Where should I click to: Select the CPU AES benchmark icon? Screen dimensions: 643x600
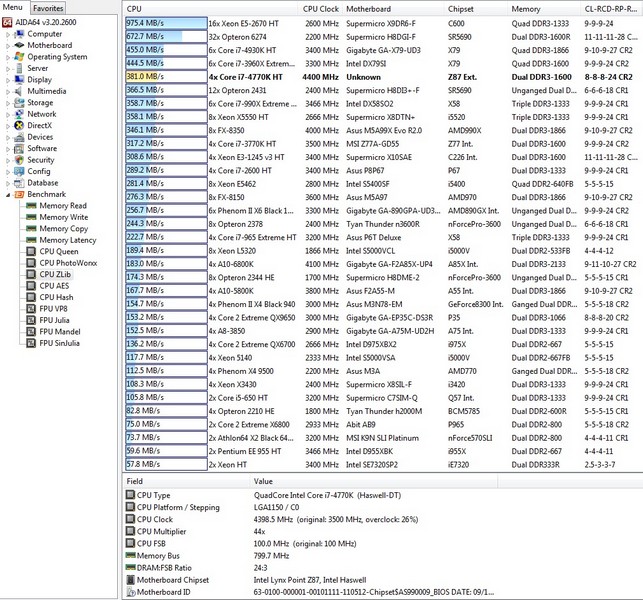pos(31,286)
